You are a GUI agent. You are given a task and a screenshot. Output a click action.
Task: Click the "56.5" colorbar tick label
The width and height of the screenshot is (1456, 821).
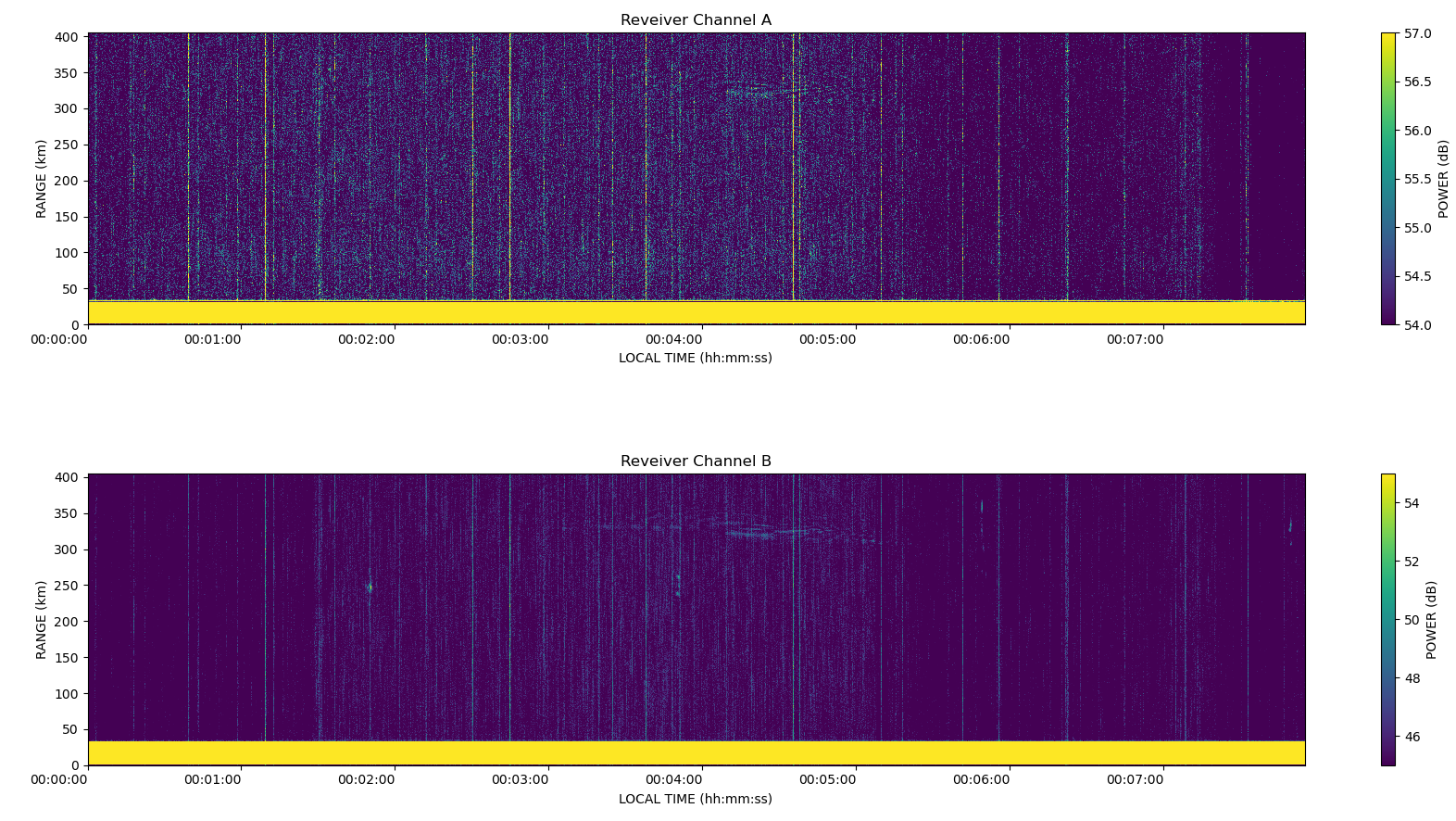1417,82
